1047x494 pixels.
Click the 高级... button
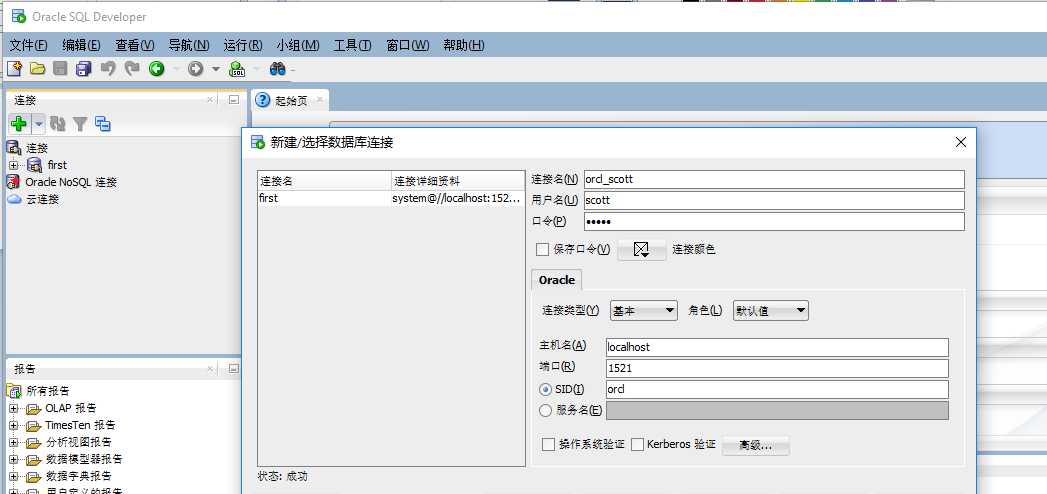(756, 445)
